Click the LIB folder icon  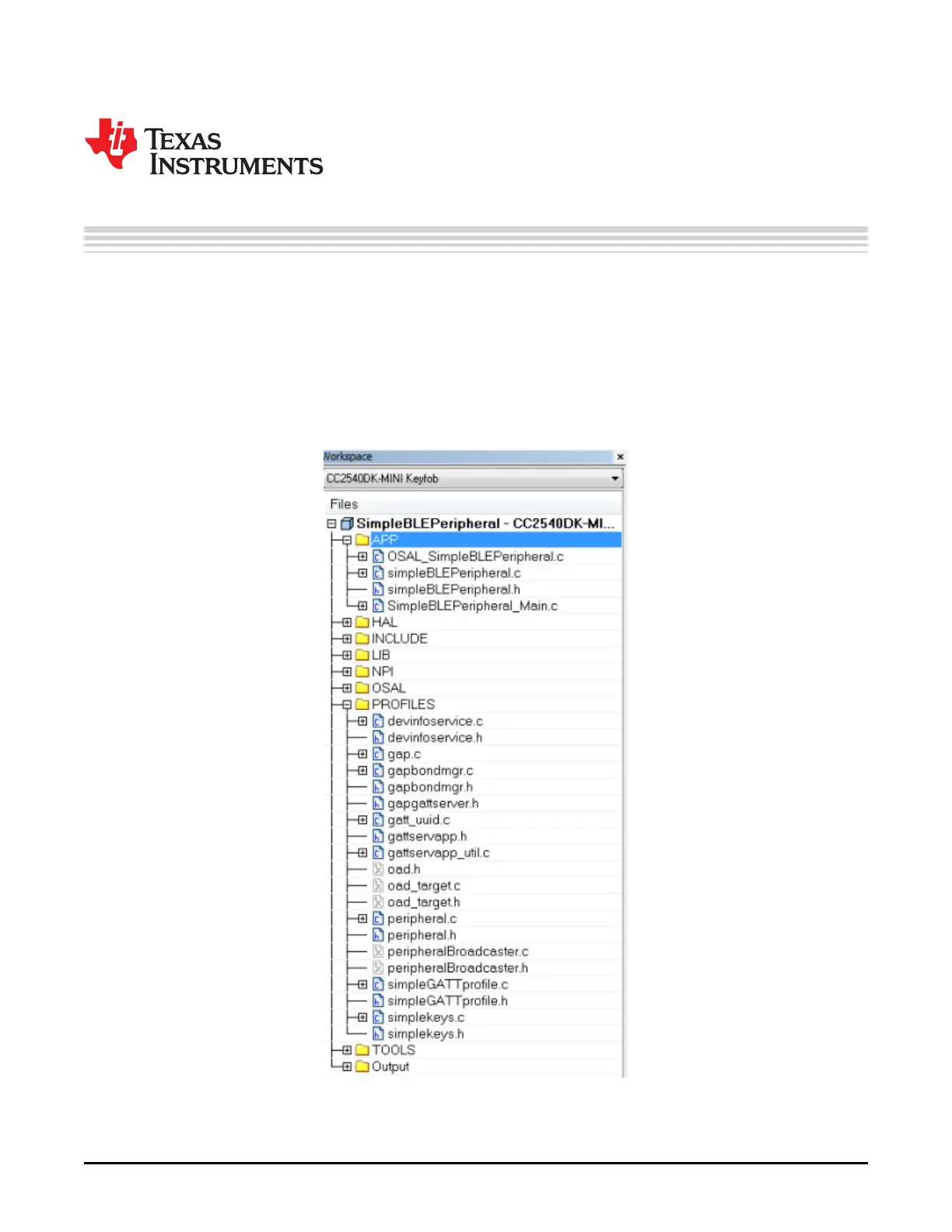tap(362, 655)
